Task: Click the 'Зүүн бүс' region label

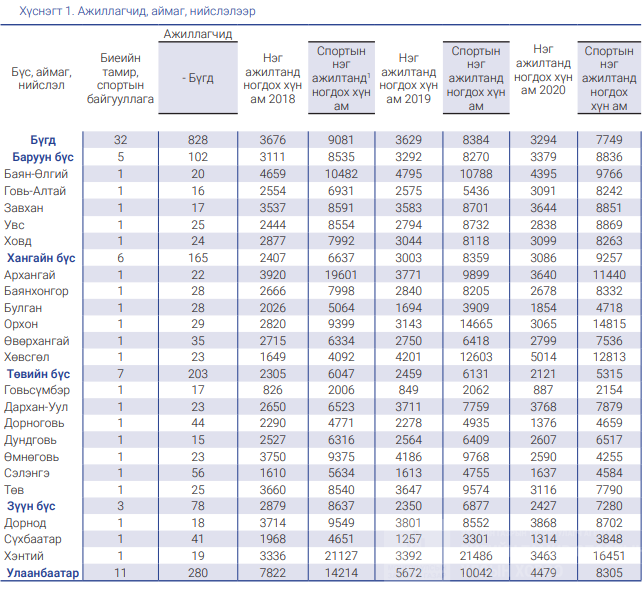Action: [31, 506]
